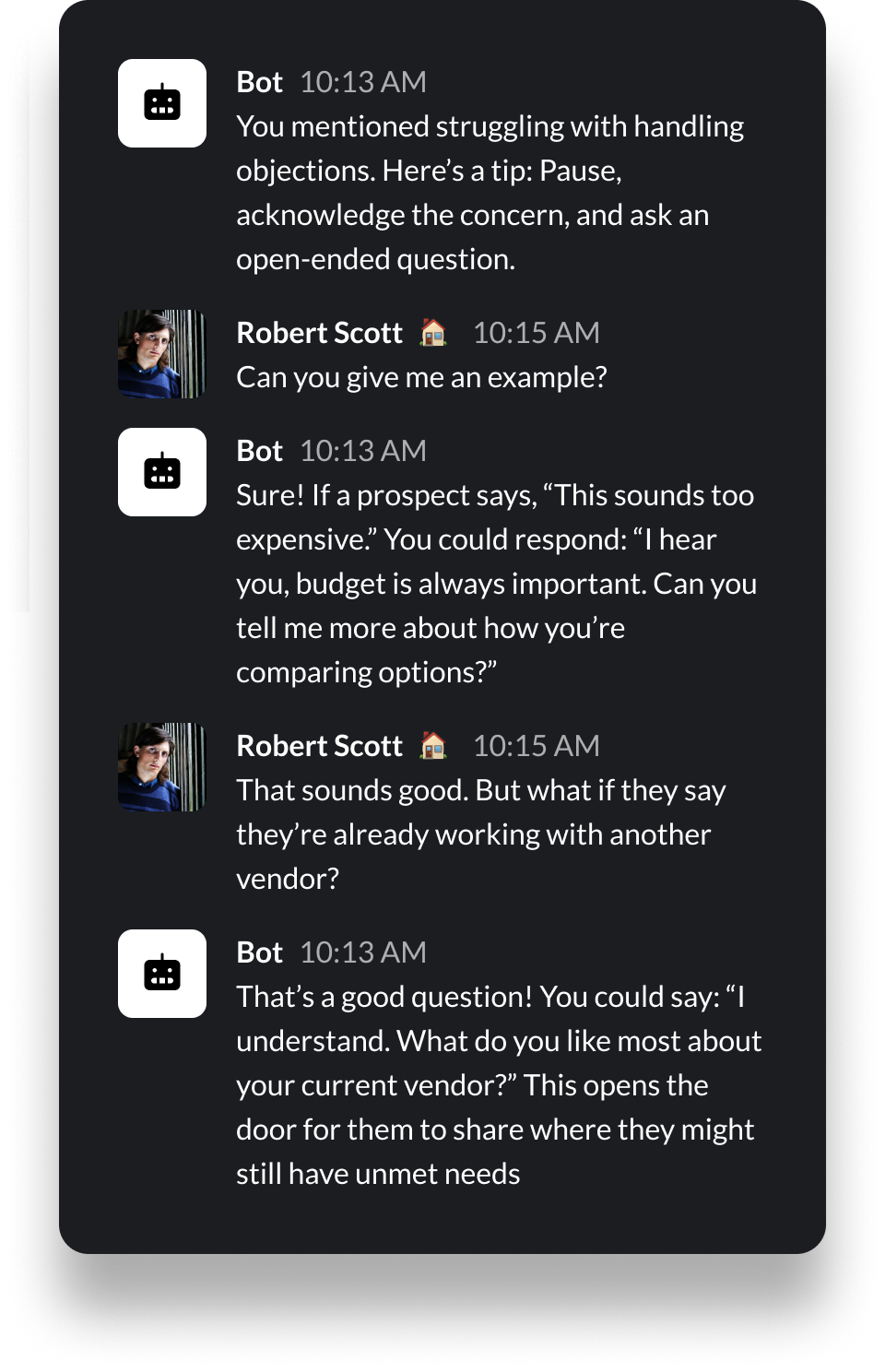Click the message asking about another vendor
Screen dimensions: 885x1372
coord(480,834)
